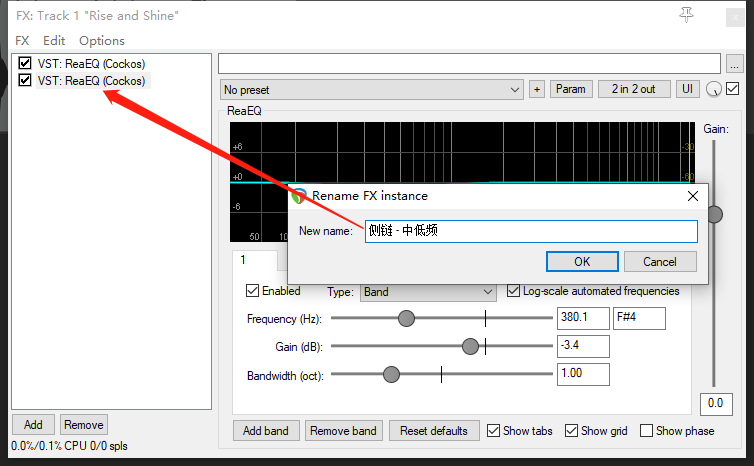Click the Add FX button
This screenshot has height=466, width=754.
(33, 425)
